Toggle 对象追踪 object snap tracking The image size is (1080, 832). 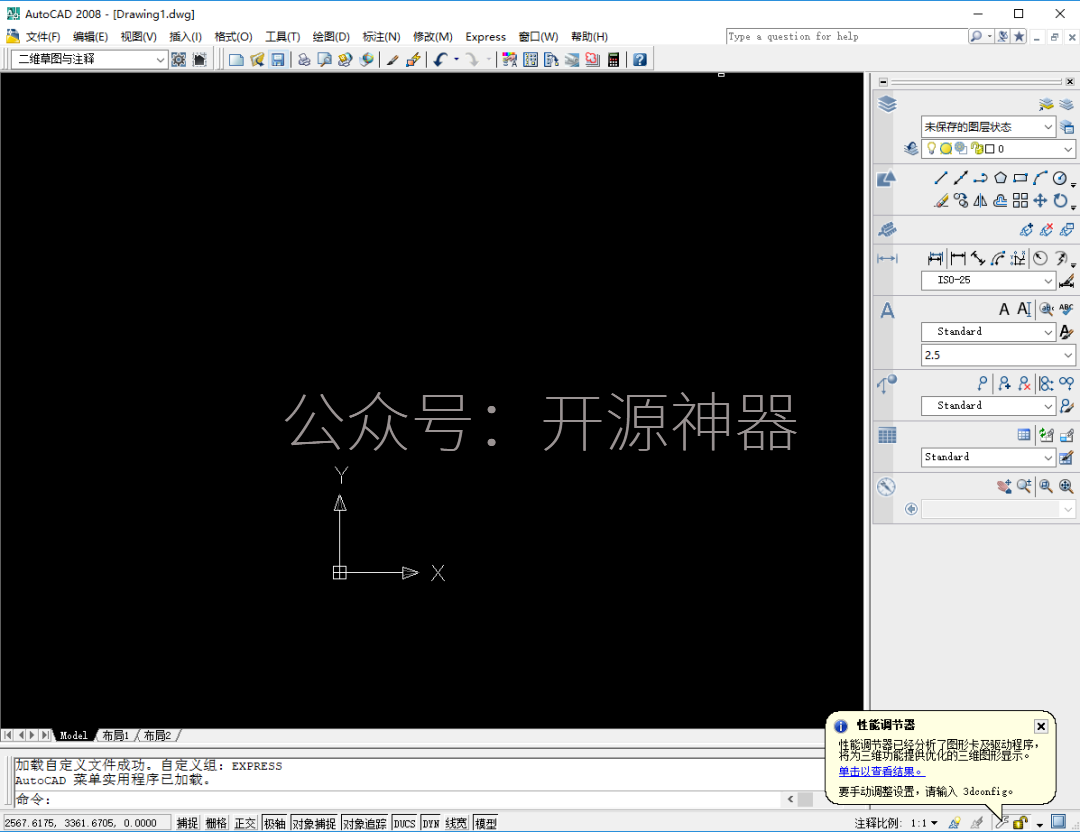365,823
